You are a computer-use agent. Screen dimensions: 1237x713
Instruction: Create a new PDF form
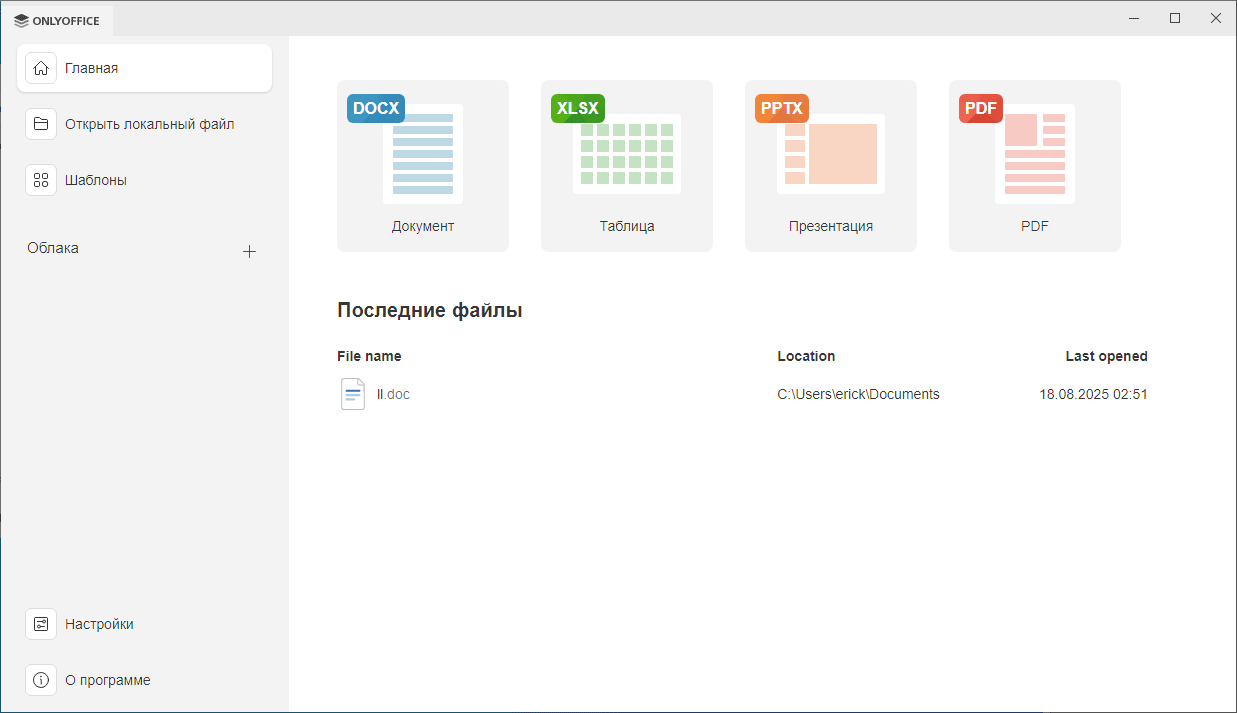click(1034, 165)
